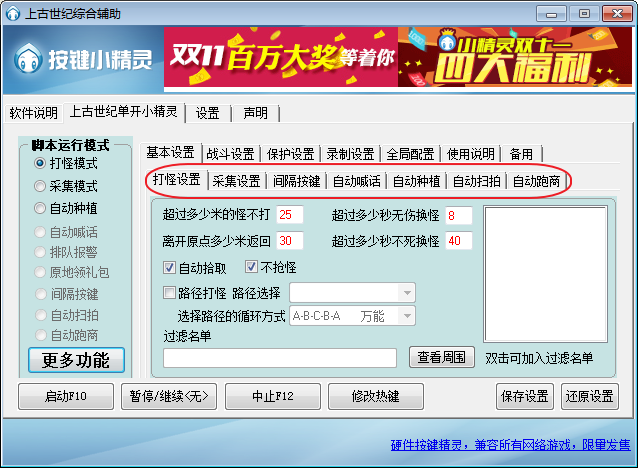Open the 声明 tab

[x=256, y=113]
